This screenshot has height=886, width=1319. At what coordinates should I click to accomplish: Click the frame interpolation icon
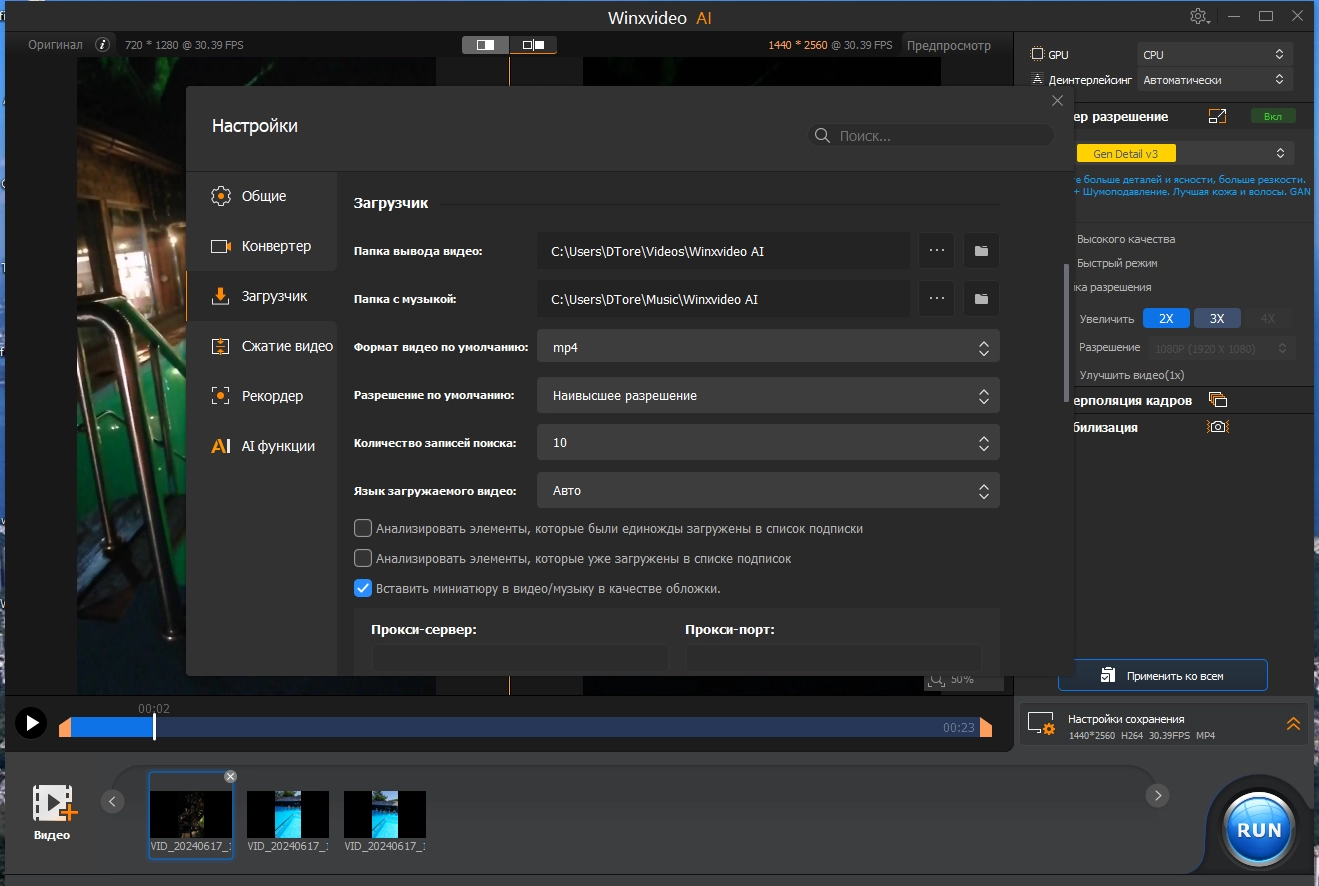coord(1217,400)
